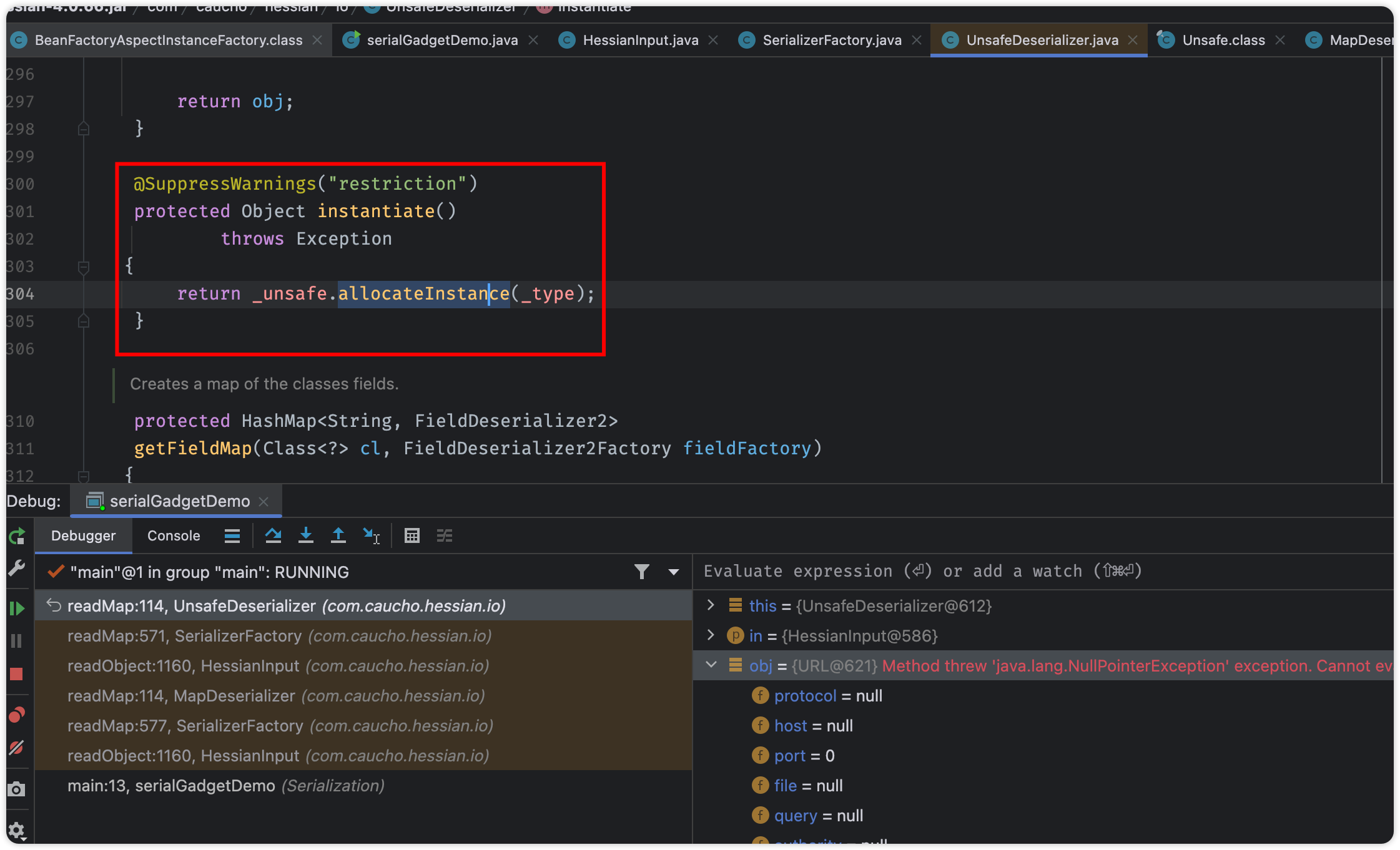Expand the 'this' variable node
Viewport: 1400px width, 850px height.
(711, 605)
